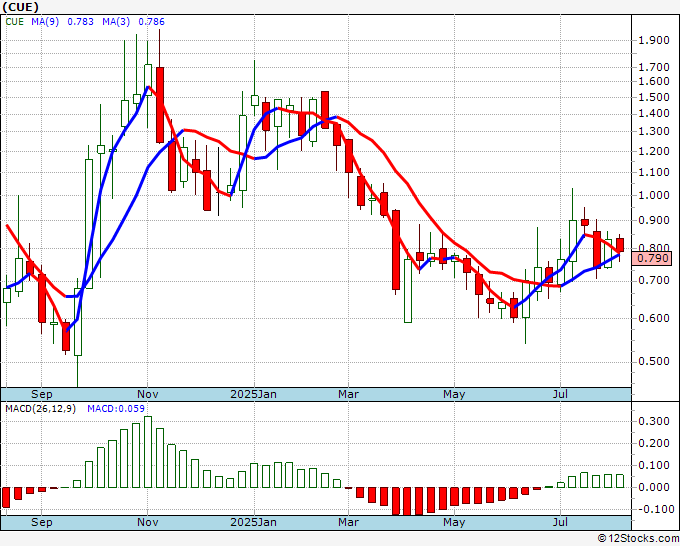Click Mar on the MACD panel date axis

349,522
